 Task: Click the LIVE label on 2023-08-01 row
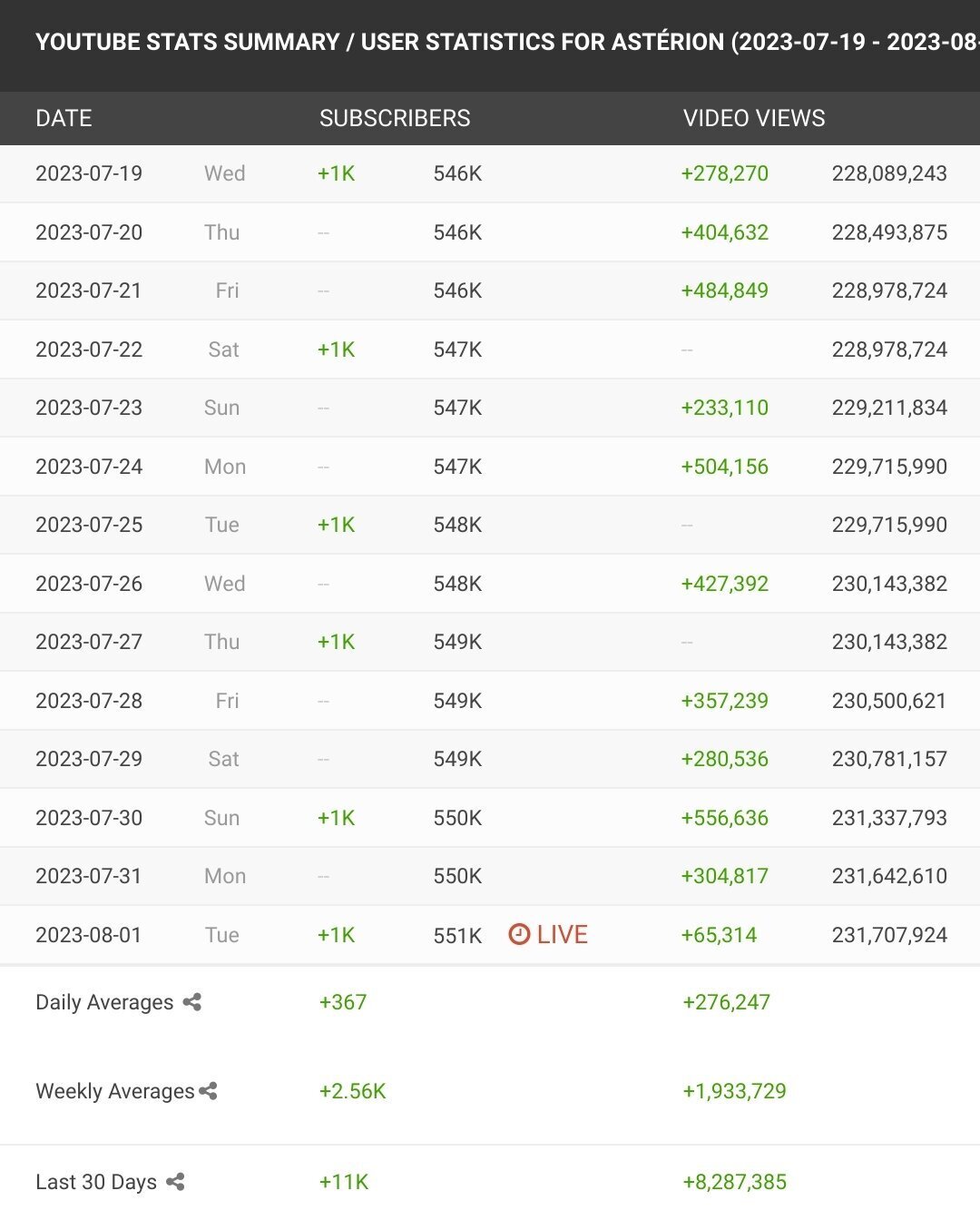coord(562,934)
